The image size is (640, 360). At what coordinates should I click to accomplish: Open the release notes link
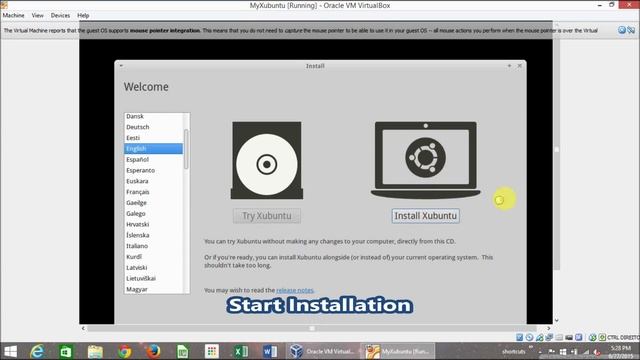[x=295, y=290]
